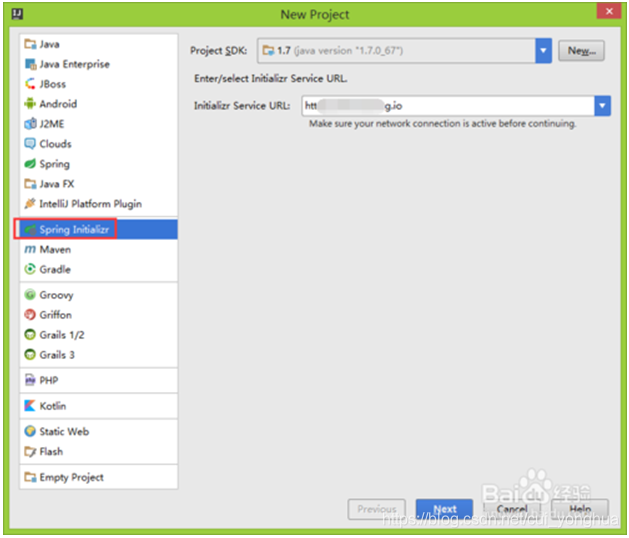Image resolution: width=629 pixels, height=538 pixels.
Task: Click the Flash icon
Action: point(30,451)
